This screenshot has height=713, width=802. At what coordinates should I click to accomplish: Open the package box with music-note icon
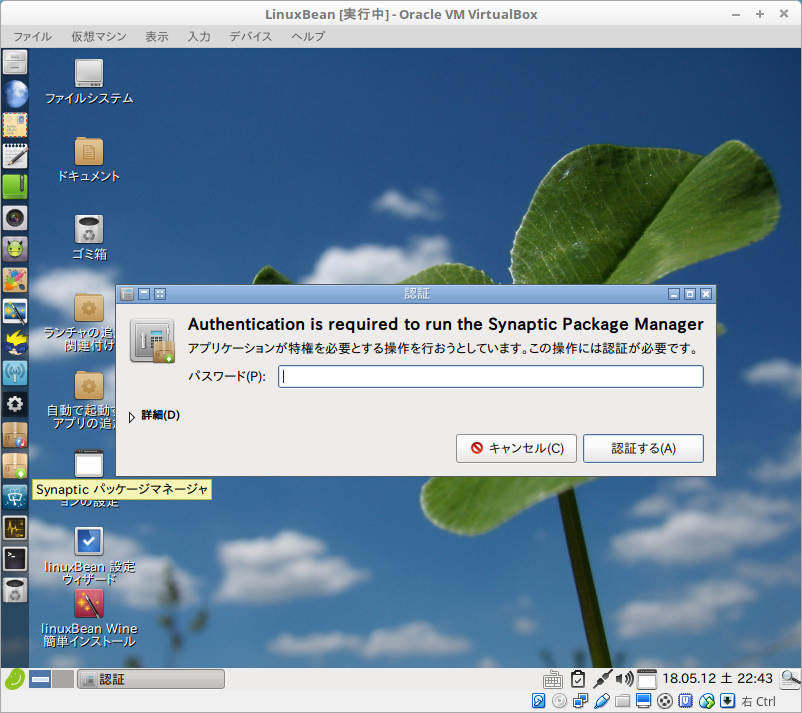15,435
